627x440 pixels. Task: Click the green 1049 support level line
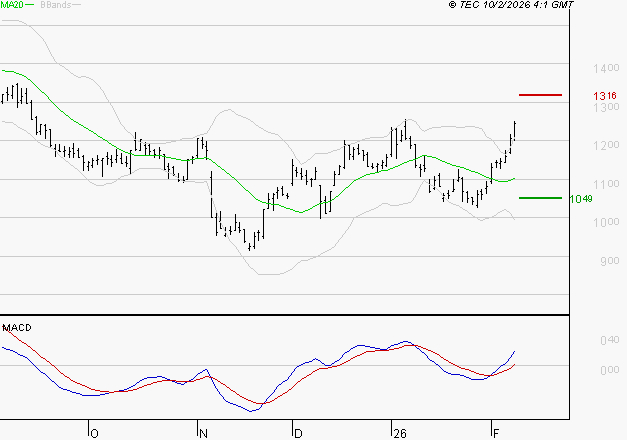pyautogui.click(x=540, y=198)
